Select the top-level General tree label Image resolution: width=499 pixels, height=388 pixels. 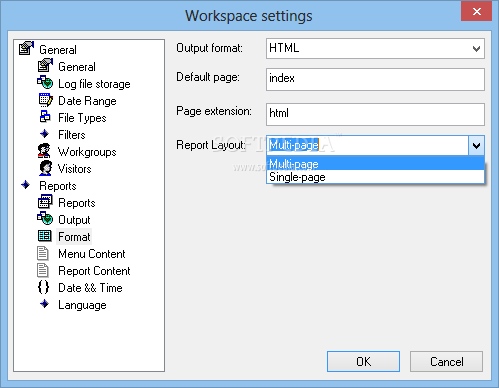coord(58,50)
